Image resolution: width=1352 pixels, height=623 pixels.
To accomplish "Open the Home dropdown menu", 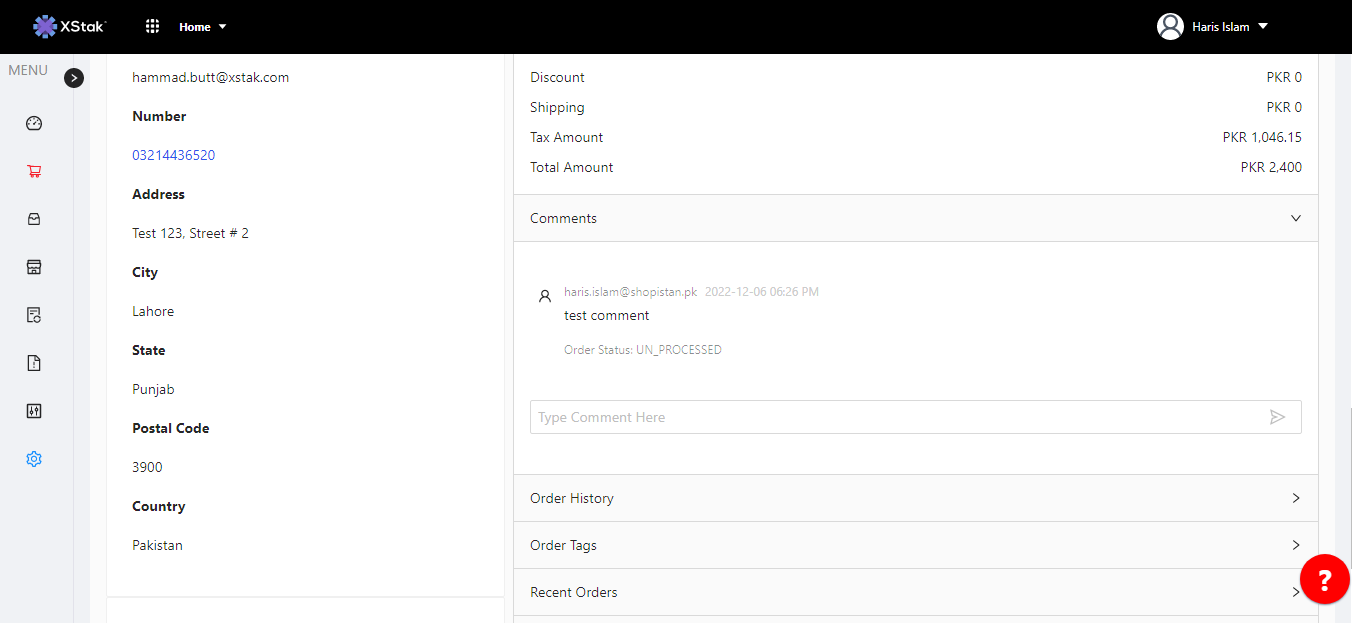I will [x=203, y=27].
